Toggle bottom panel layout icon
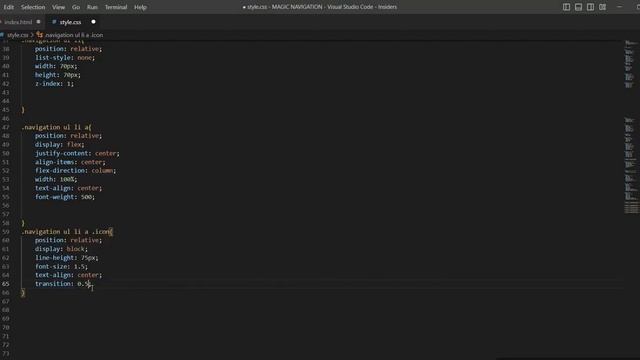 point(578,7)
